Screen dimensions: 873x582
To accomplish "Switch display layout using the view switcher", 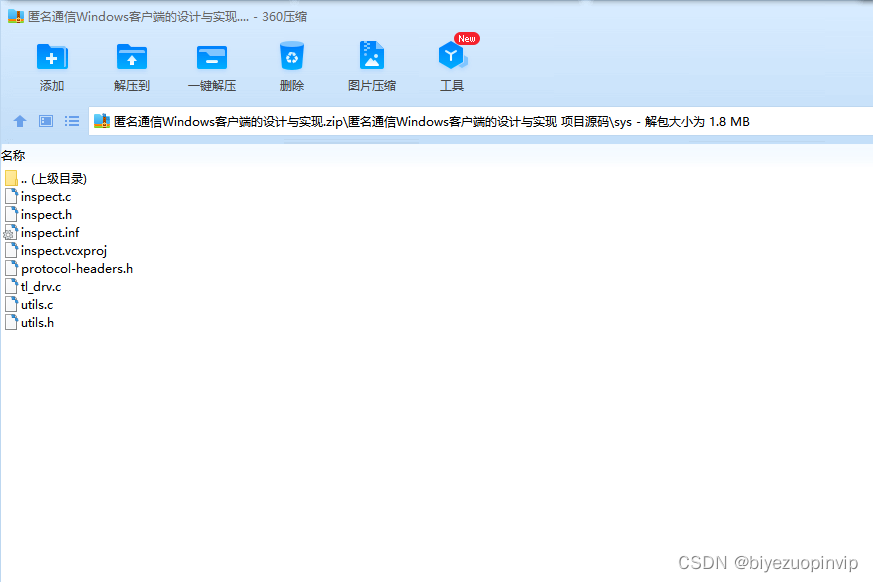I will pyautogui.click(x=45, y=121).
